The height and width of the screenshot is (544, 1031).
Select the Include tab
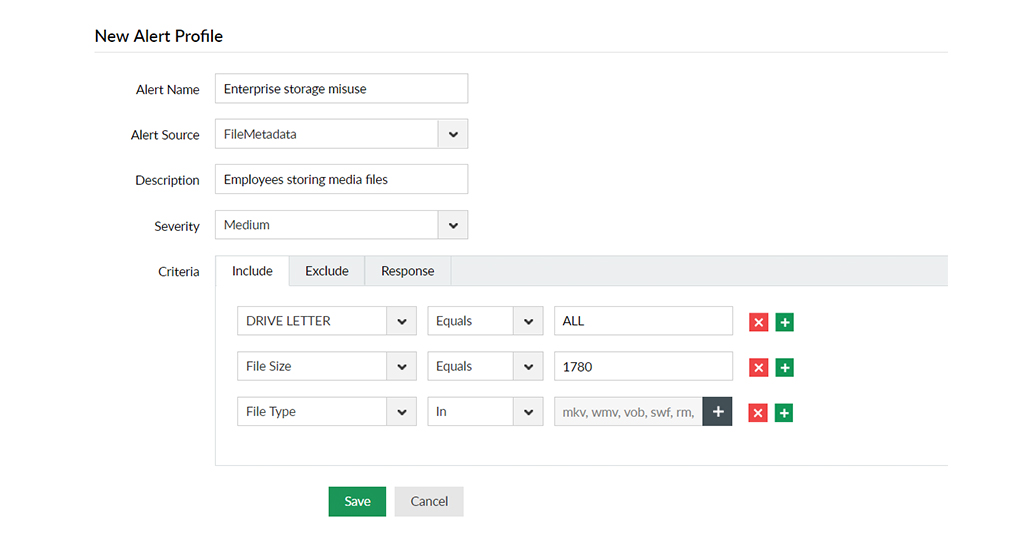point(252,271)
